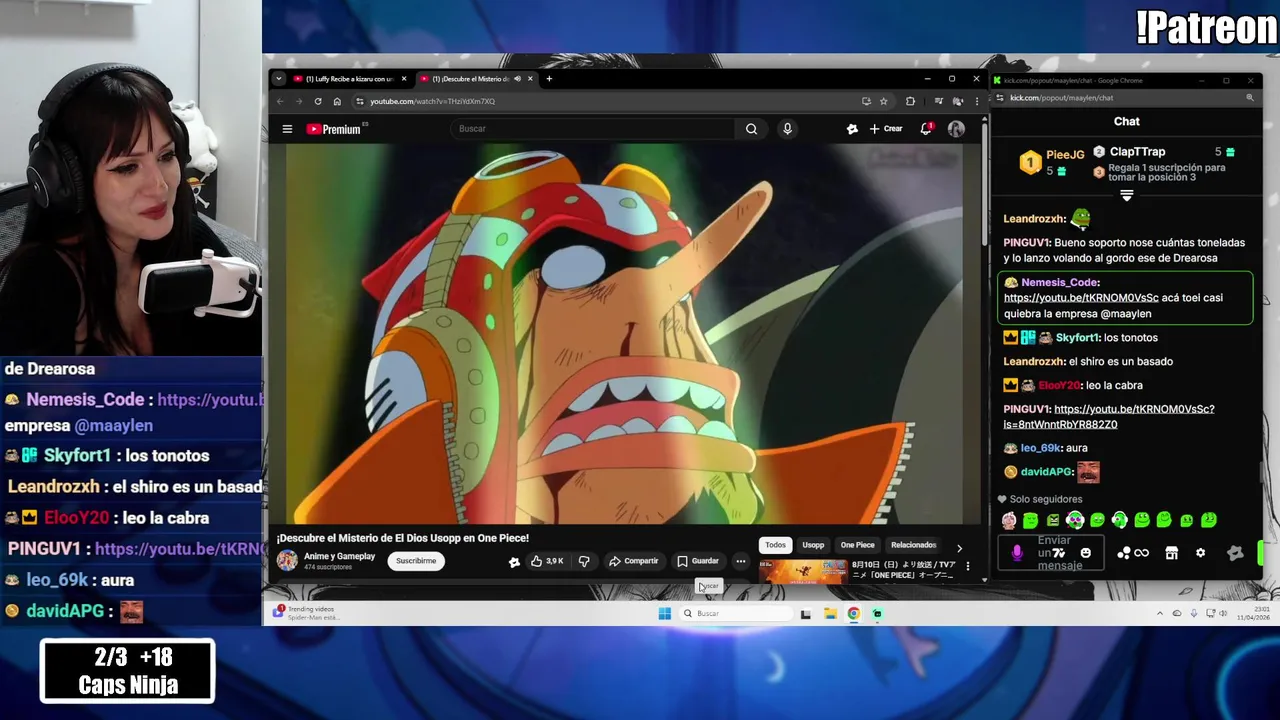The width and height of the screenshot is (1280, 720).
Task: Click Suscribirme to subscribe to channel
Action: pyautogui.click(x=416, y=561)
